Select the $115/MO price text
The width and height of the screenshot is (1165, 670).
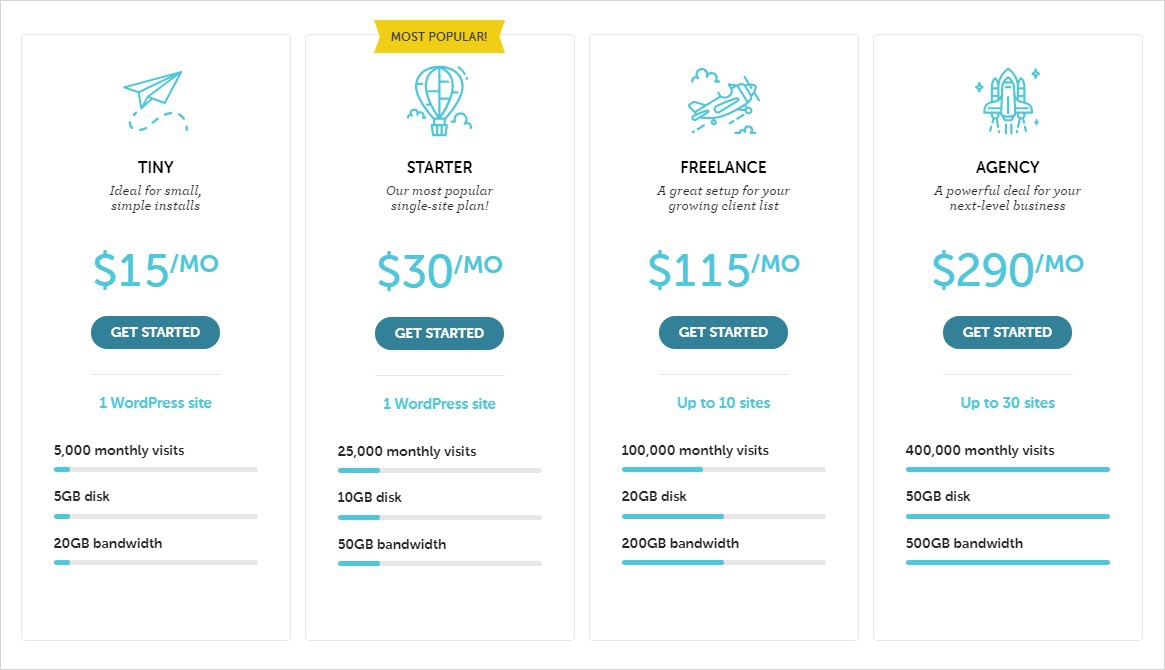[723, 269]
